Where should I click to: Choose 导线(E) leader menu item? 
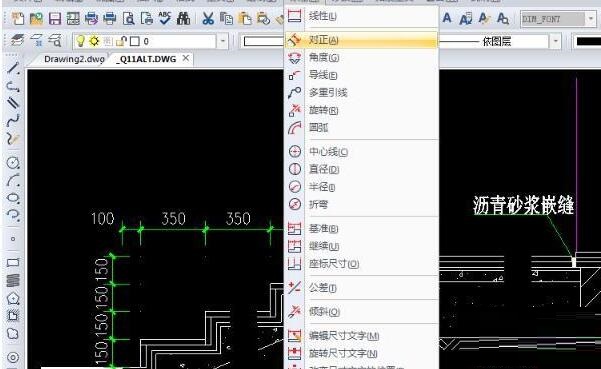(x=361, y=75)
